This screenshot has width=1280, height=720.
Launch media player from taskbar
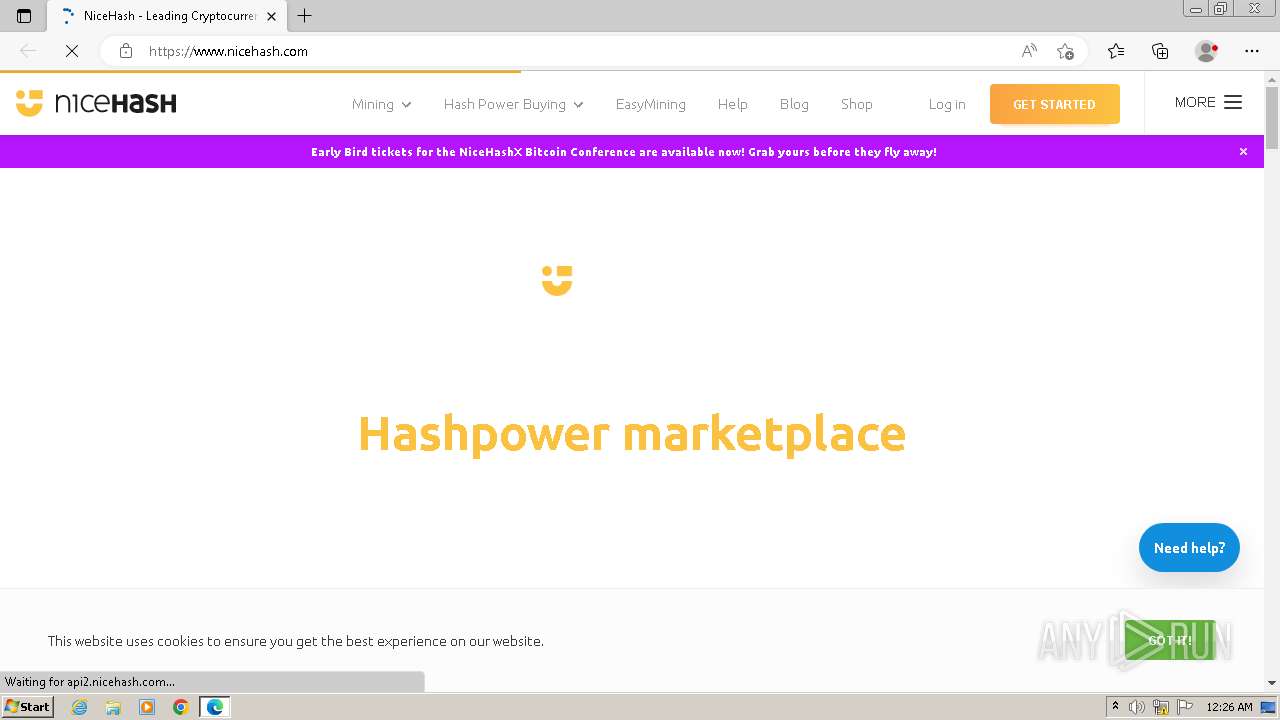(x=147, y=707)
